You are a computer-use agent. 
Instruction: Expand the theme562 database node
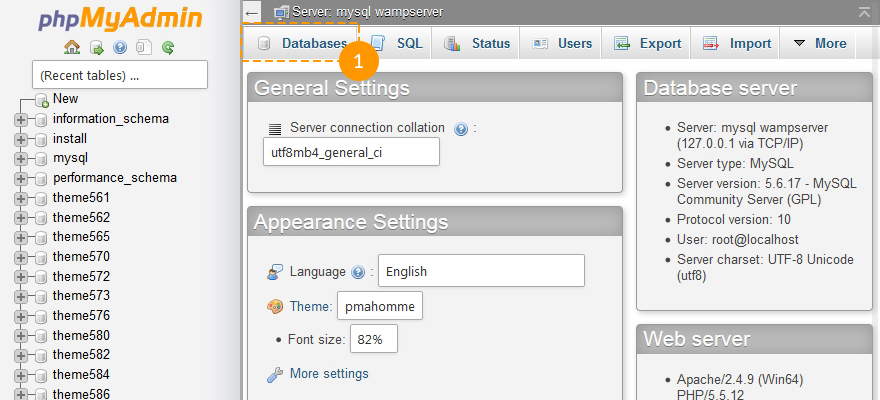click(x=20, y=218)
